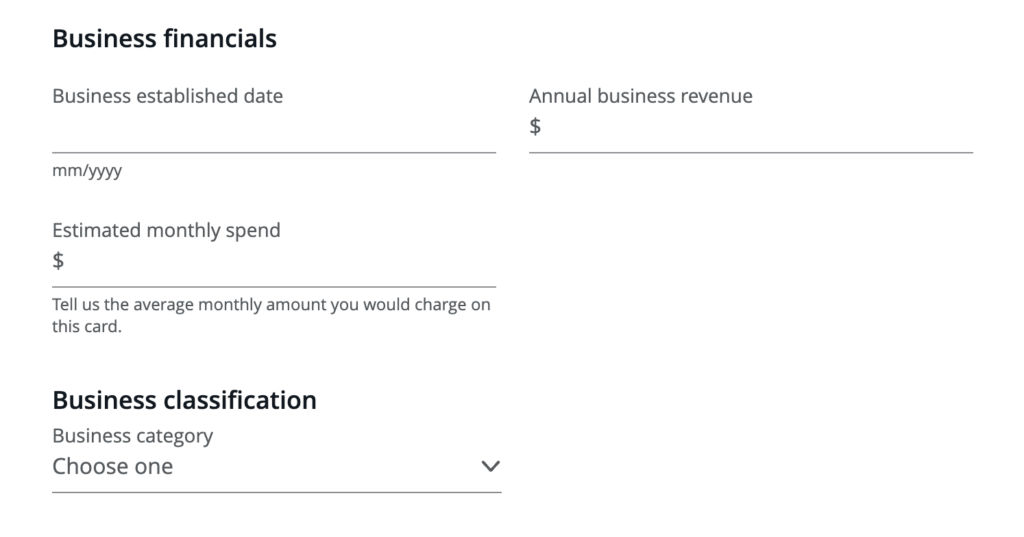Image resolution: width=1024 pixels, height=537 pixels.
Task: Click the underline beneath the established date field
Action: tap(273, 152)
